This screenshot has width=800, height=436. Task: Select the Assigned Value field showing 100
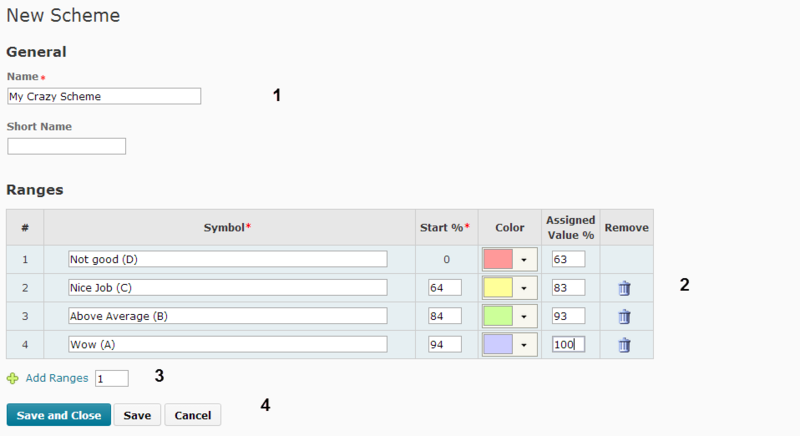[567, 345]
